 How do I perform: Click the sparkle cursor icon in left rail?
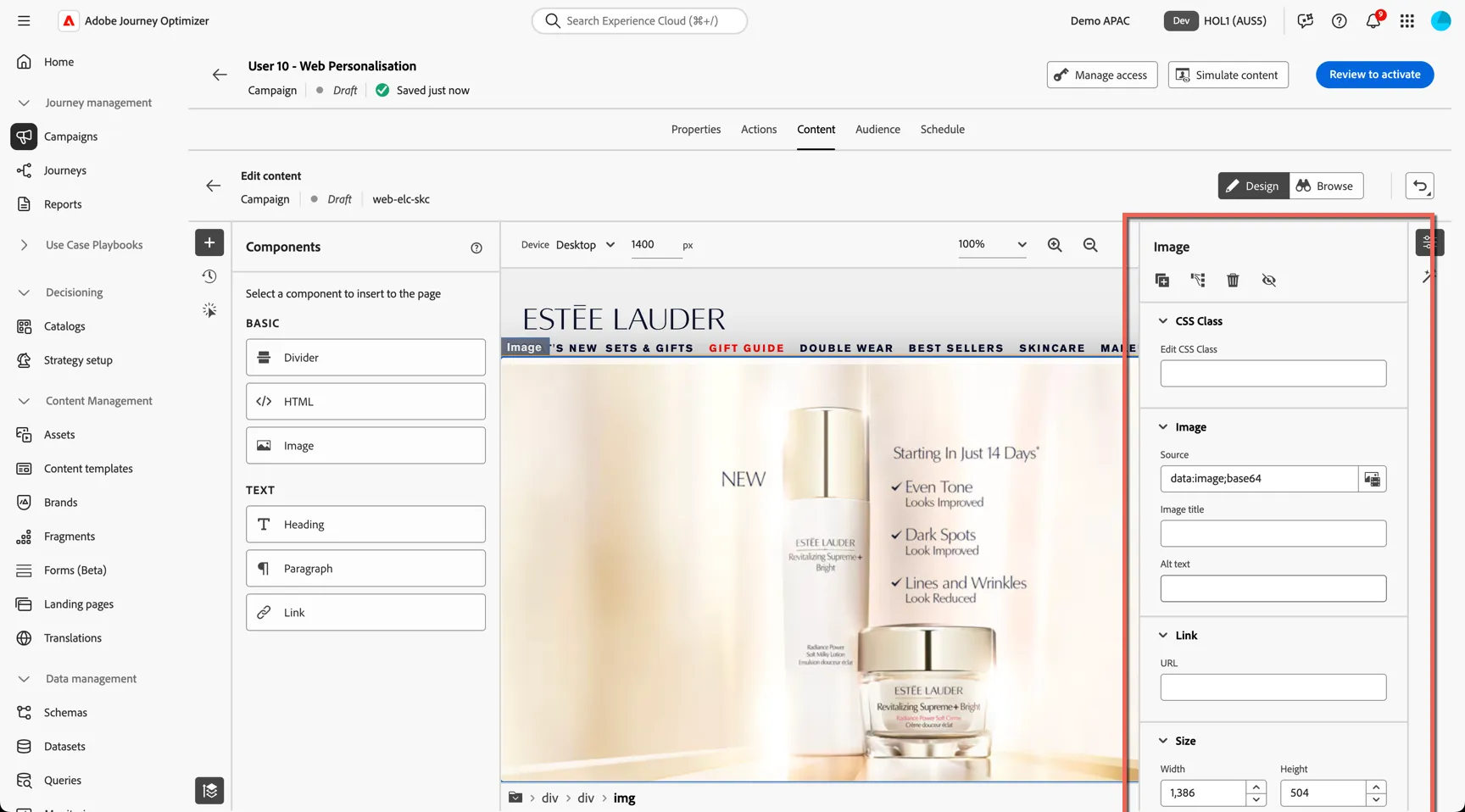209,310
